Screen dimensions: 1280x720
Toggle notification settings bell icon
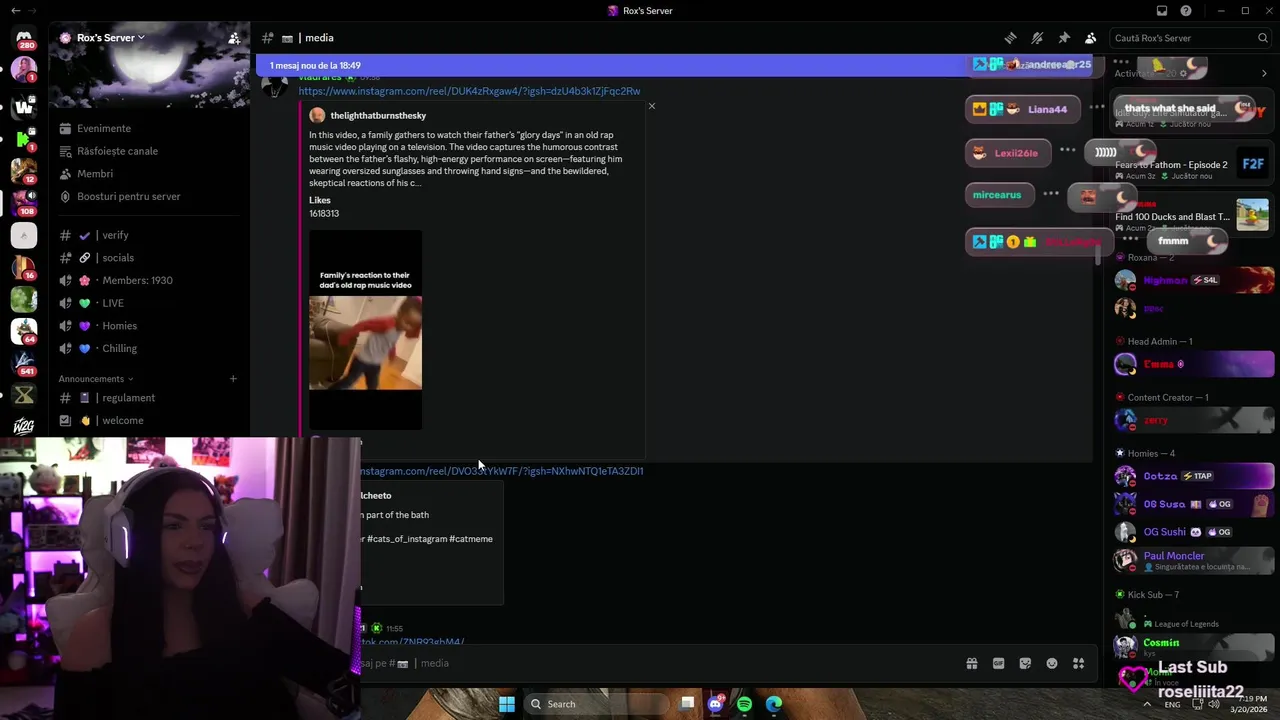(x=1037, y=38)
